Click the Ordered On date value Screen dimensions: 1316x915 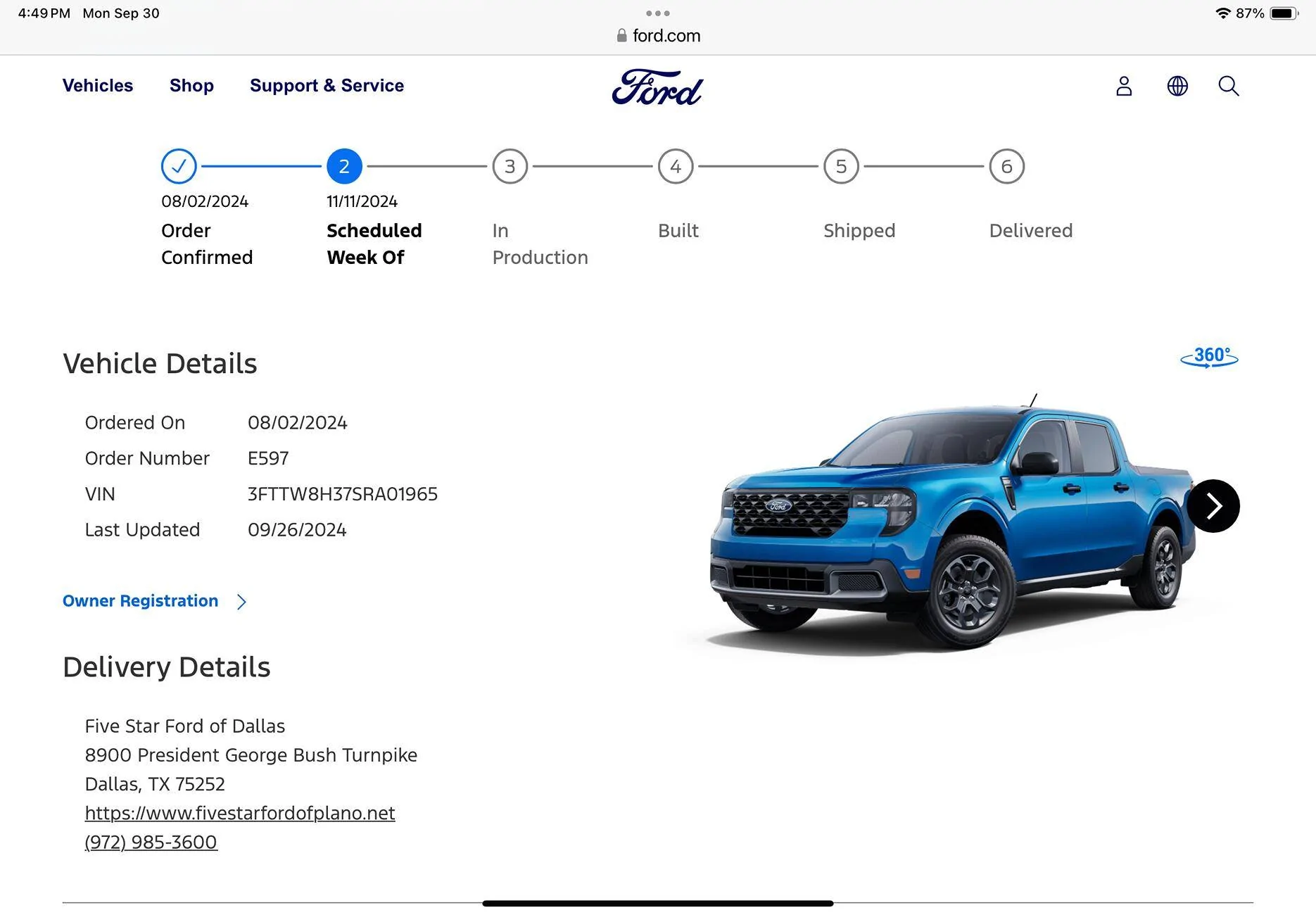pyautogui.click(x=297, y=422)
